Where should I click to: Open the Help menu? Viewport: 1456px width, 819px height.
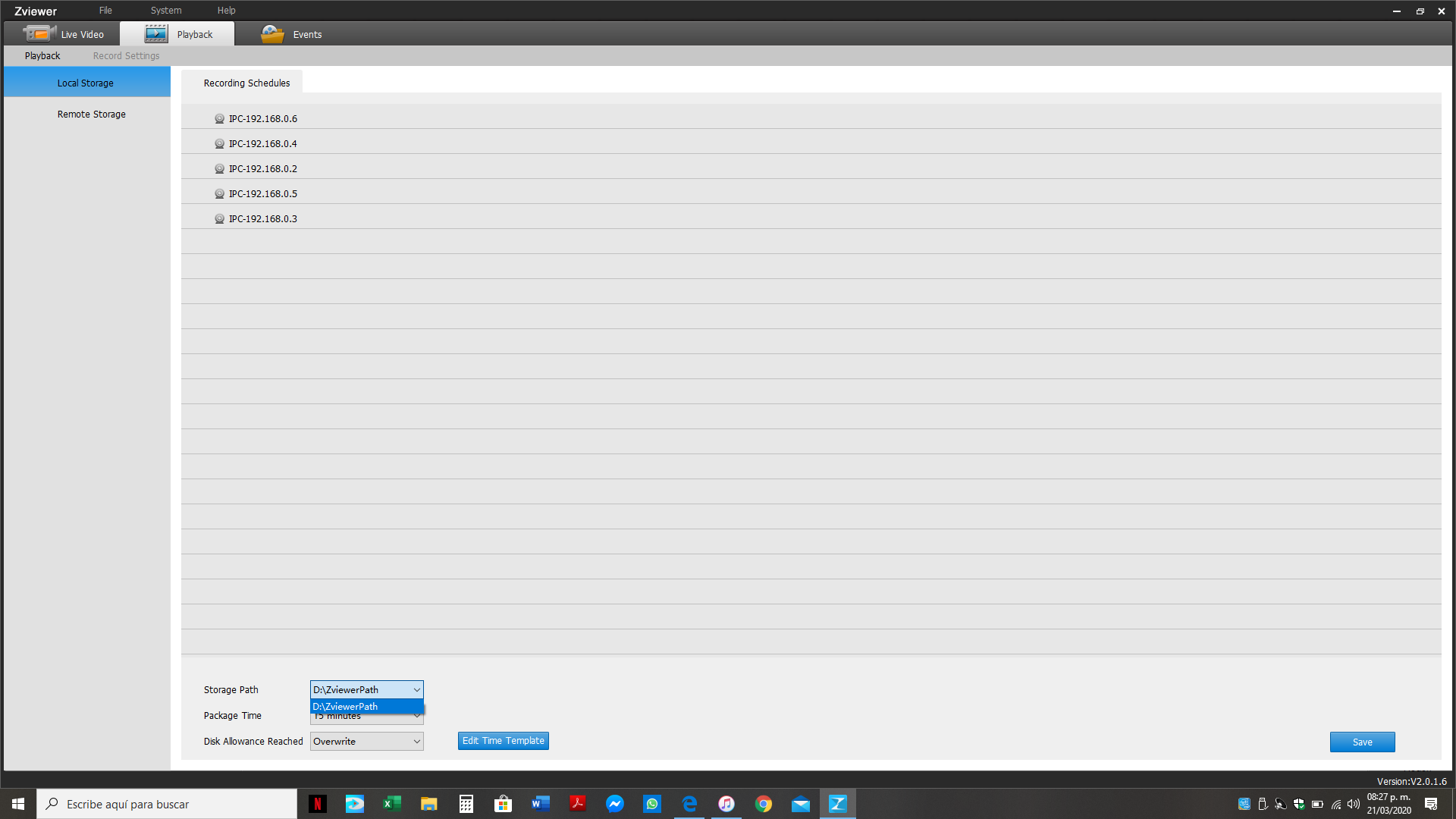pos(227,11)
